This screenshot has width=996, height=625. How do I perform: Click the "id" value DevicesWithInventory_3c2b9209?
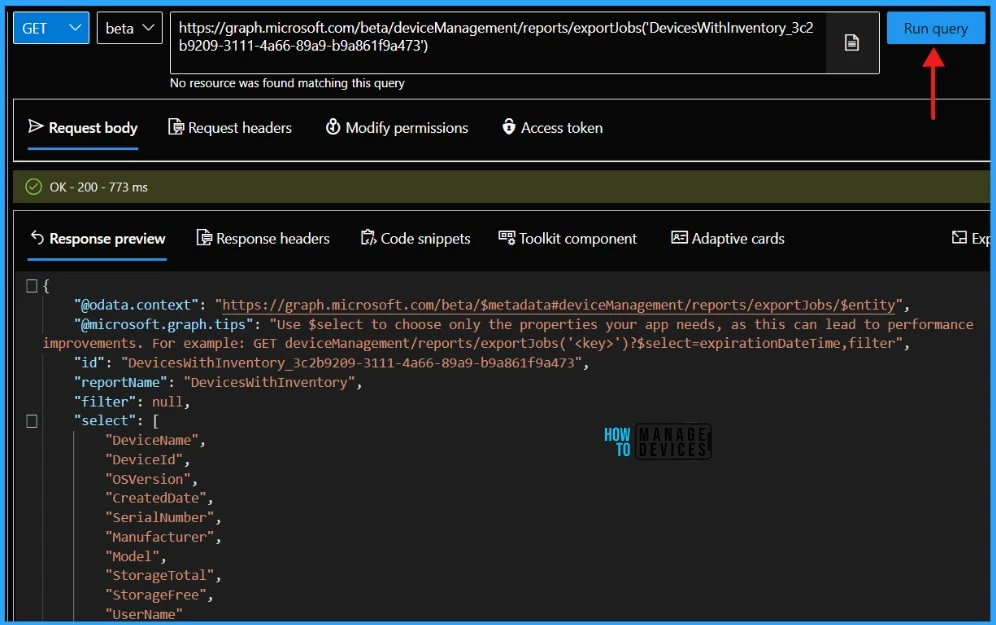click(x=352, y=363)
